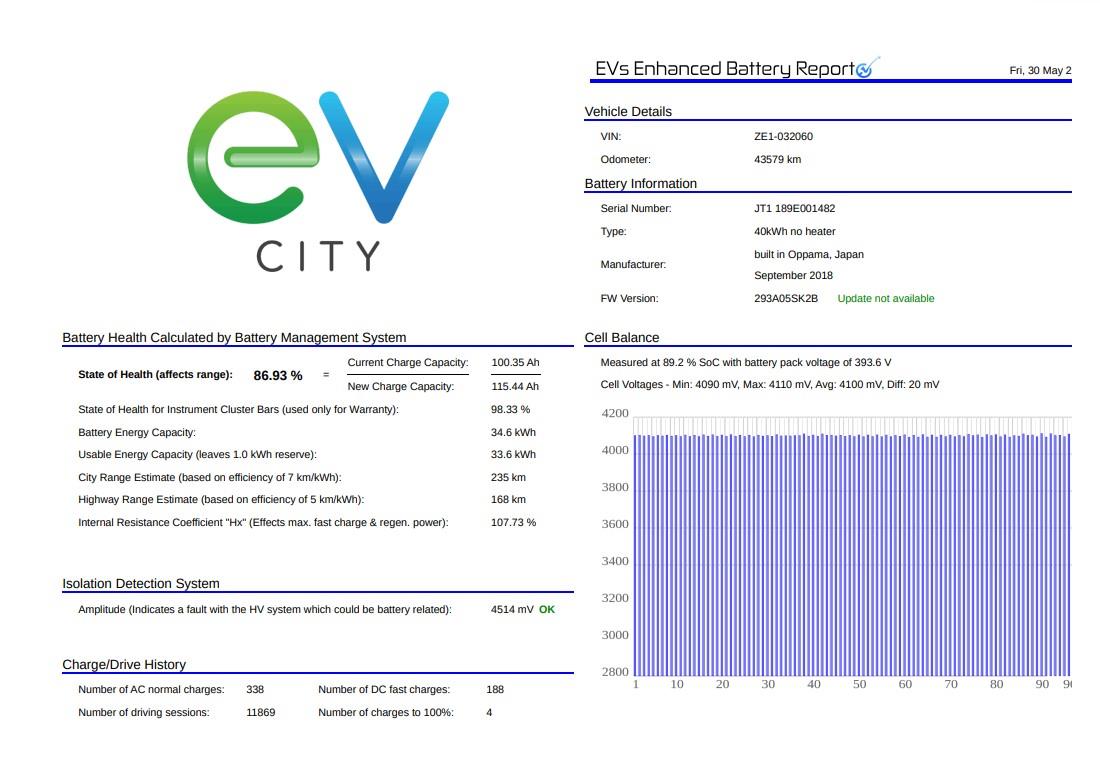The height and width of the screenshot is (775, 1100).
Task: Click the AC normal charges count 338
Action: [255, 689]
